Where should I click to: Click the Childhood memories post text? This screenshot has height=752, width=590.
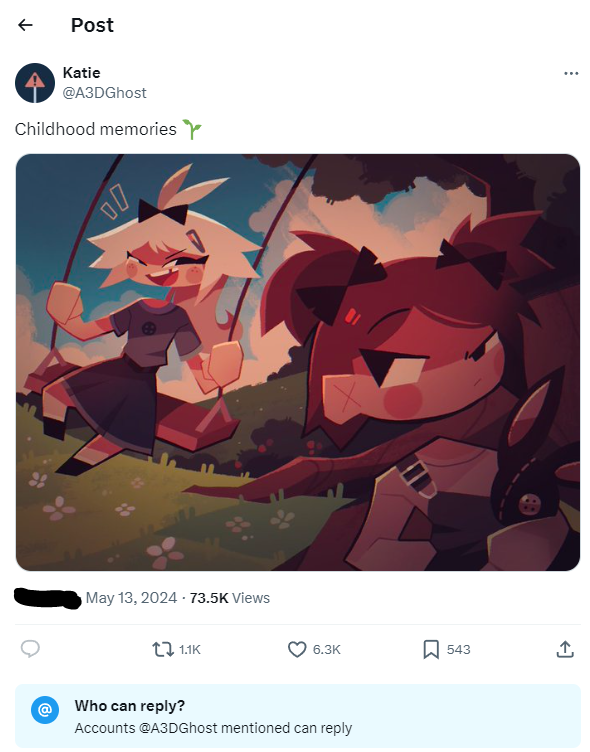[95, 129]
